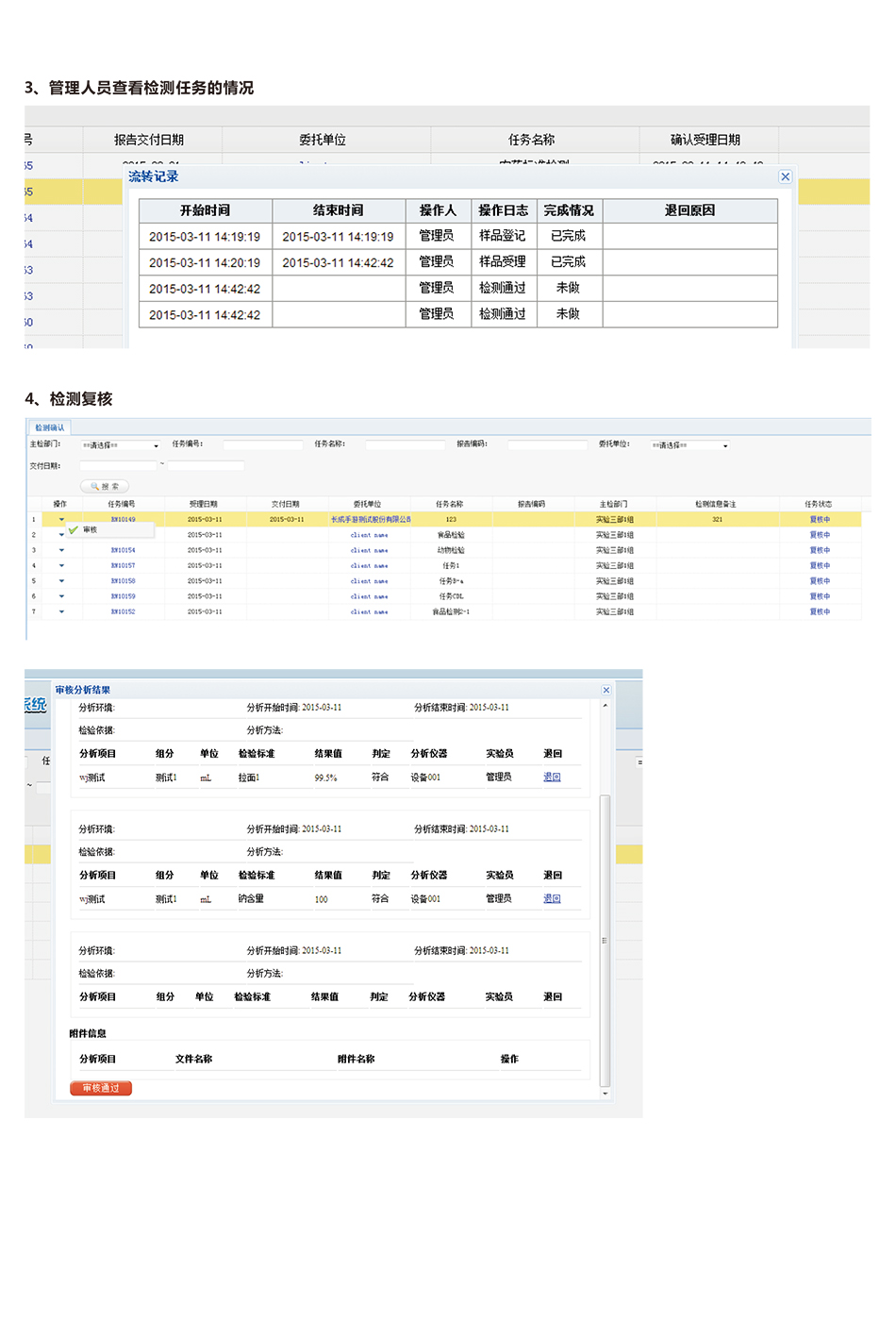Viewport: 896px width, 1321px height.
Task: Expand the action arrow for task BW10157
Action: pyautogui.click(x=61, y=566)
